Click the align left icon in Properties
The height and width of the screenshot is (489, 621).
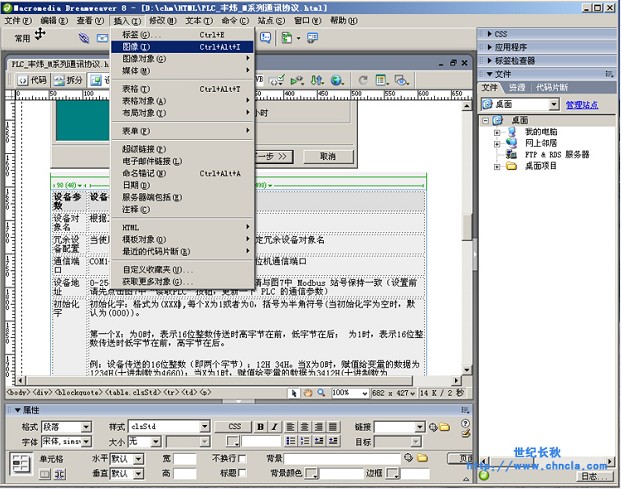pyautogui.click(x=290, y=427)
